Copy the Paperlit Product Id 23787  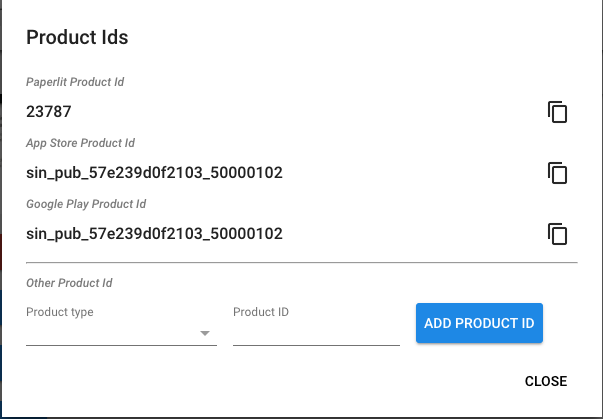tap(558, 112)
